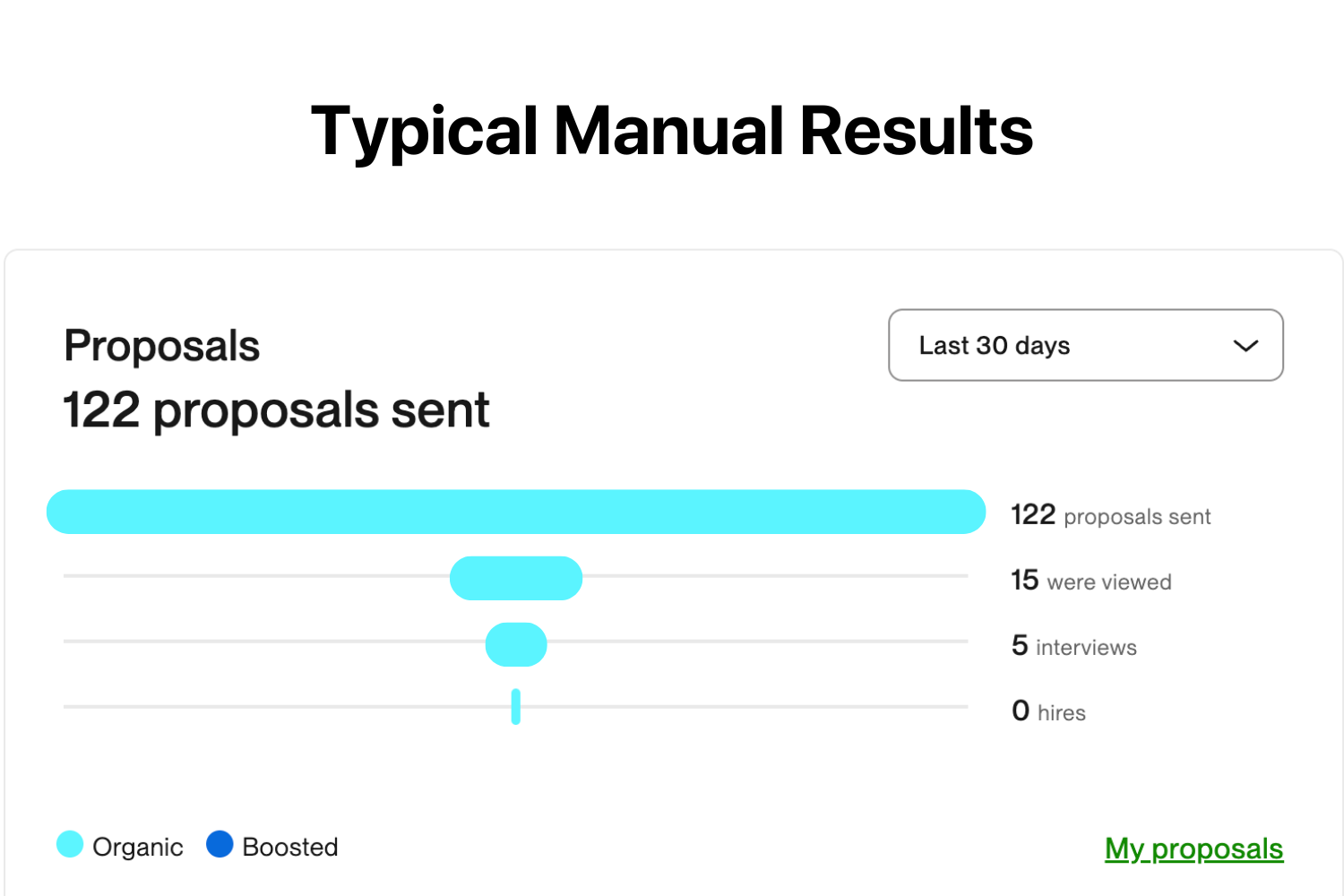
Task: Click the 15 were viewed label
Action: pyautogui.click(x=1091, y=581)
